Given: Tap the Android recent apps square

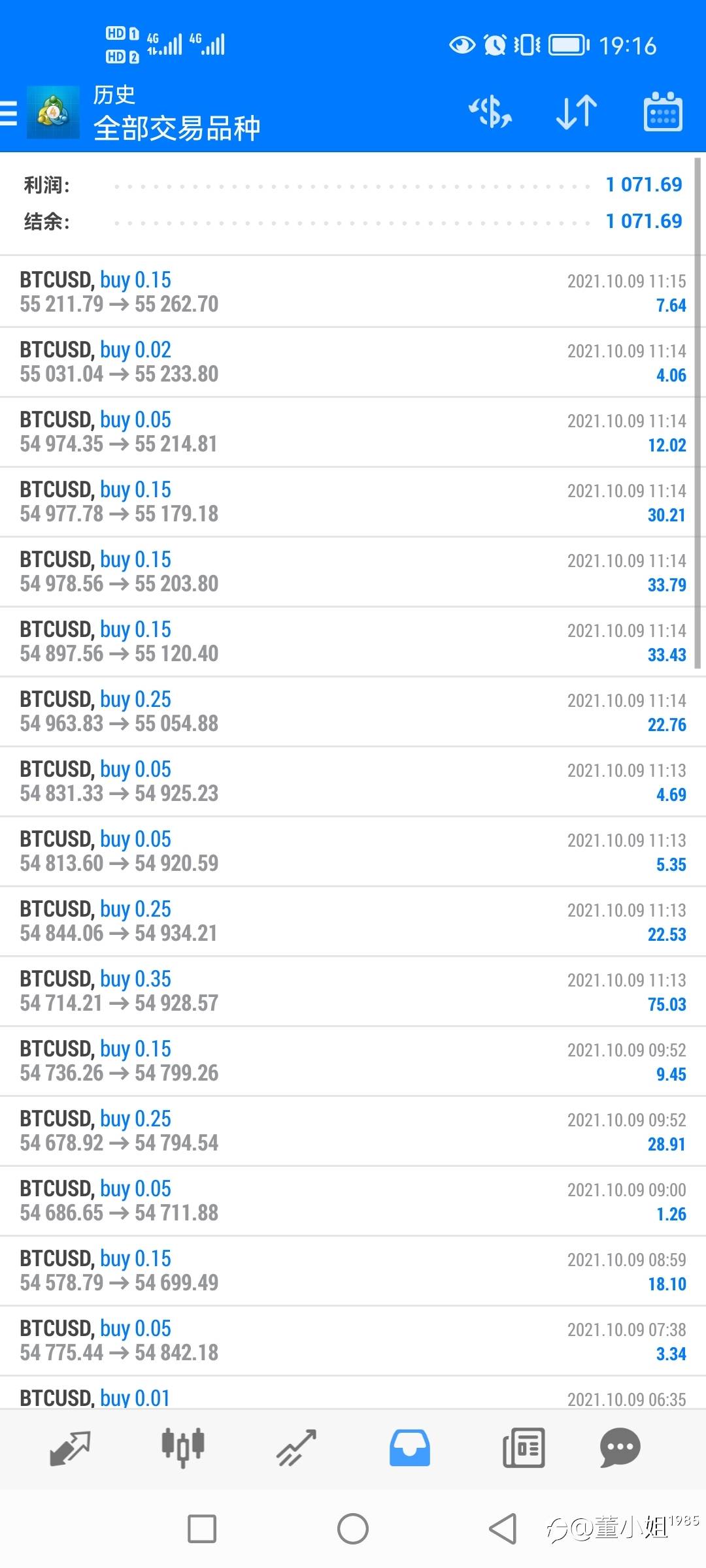Looking at the screenshot, I should pyautogui.click(x=202, y=1529).
